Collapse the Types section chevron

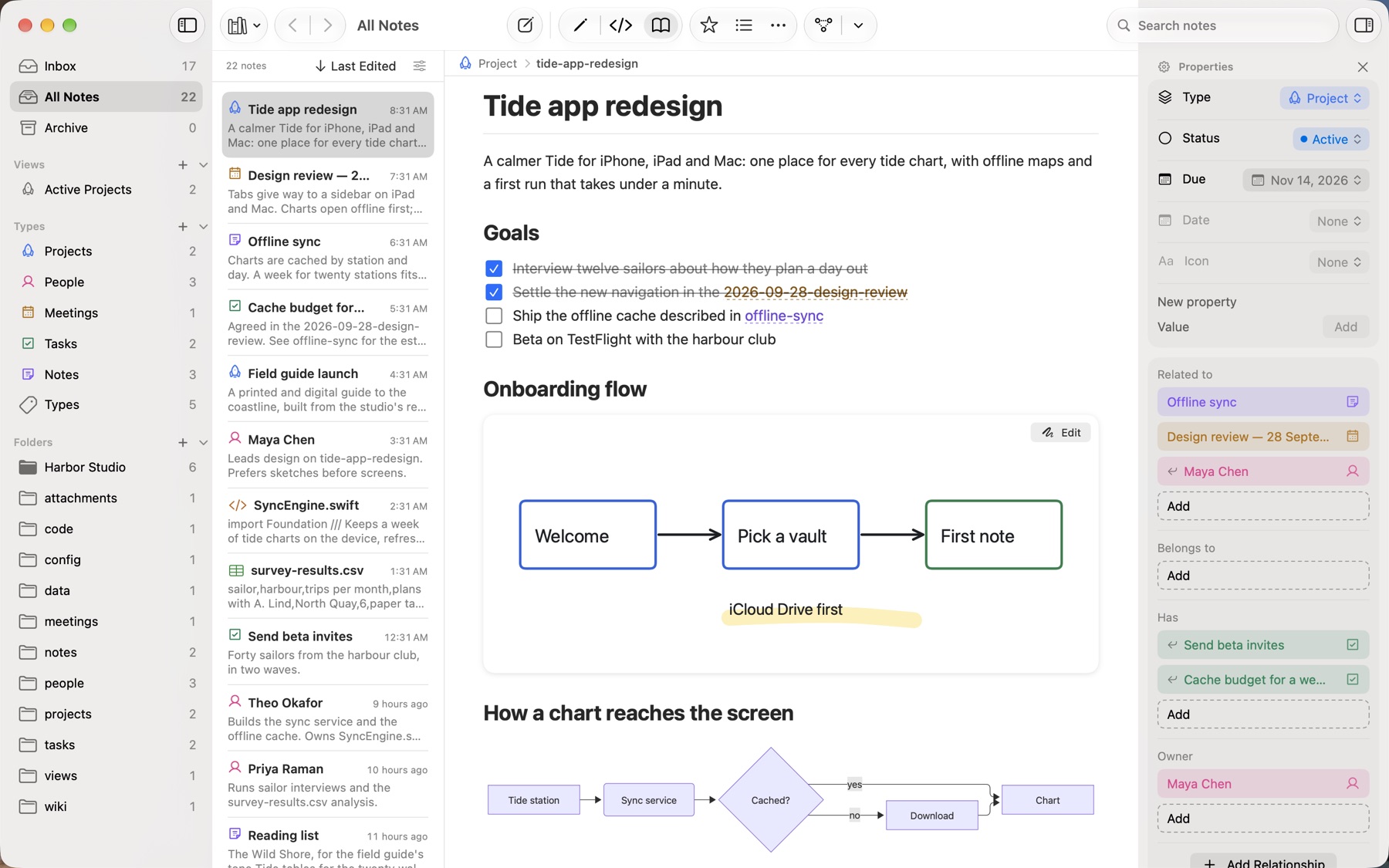[x=204, y=227]
